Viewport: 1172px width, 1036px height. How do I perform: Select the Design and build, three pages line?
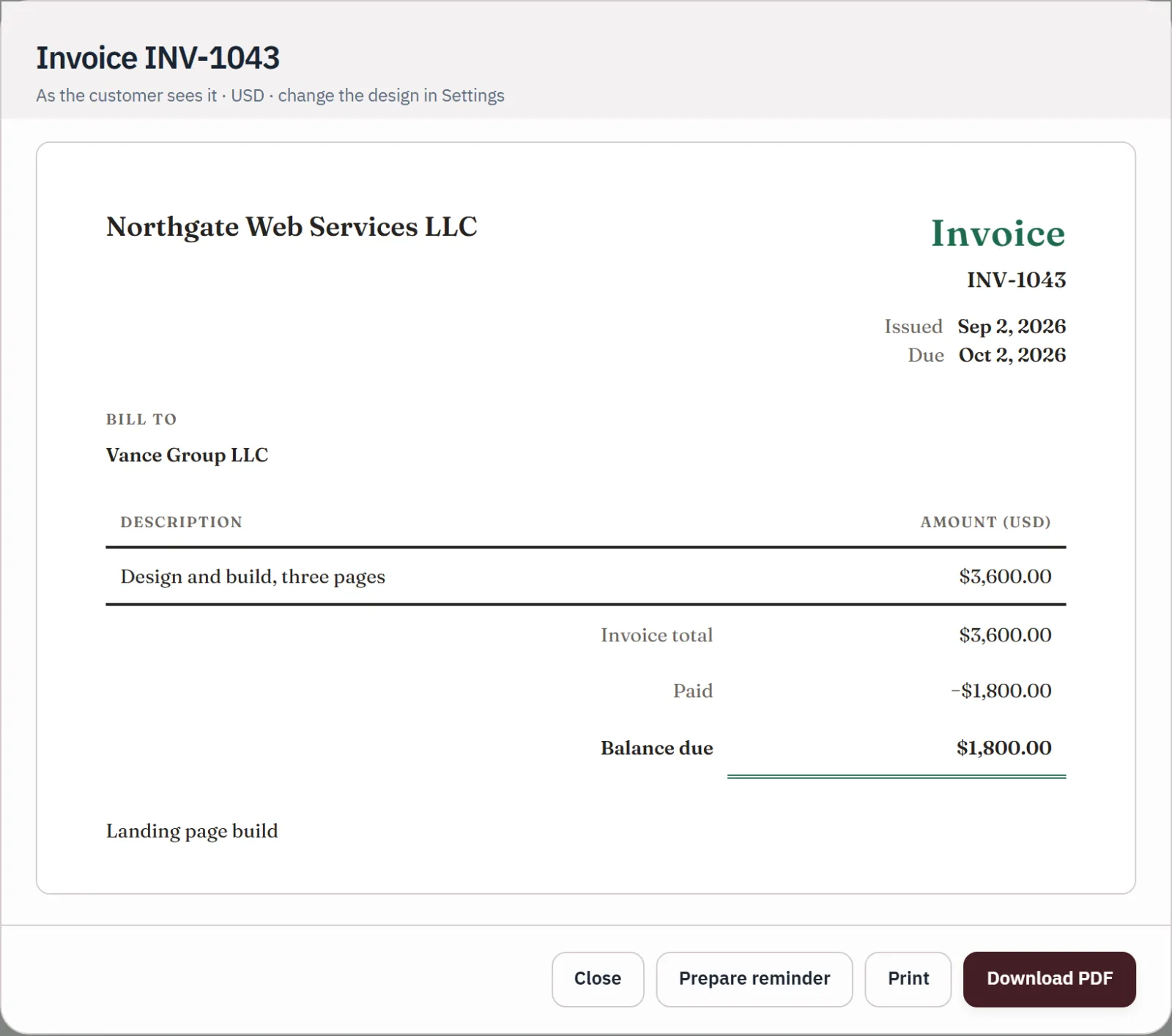(253, 577)
